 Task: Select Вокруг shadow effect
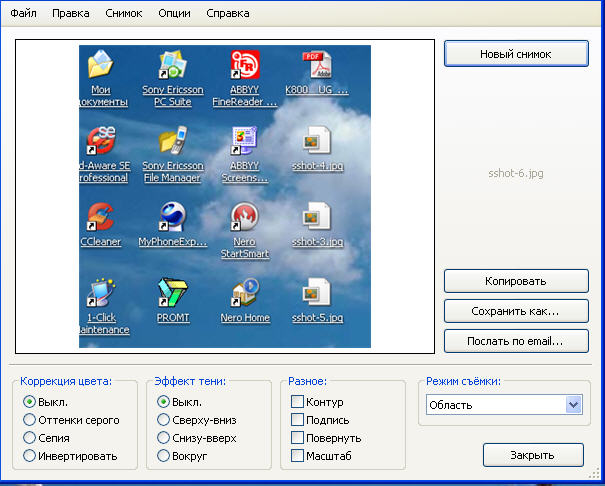pyautogui.click(x=165, y=456)
